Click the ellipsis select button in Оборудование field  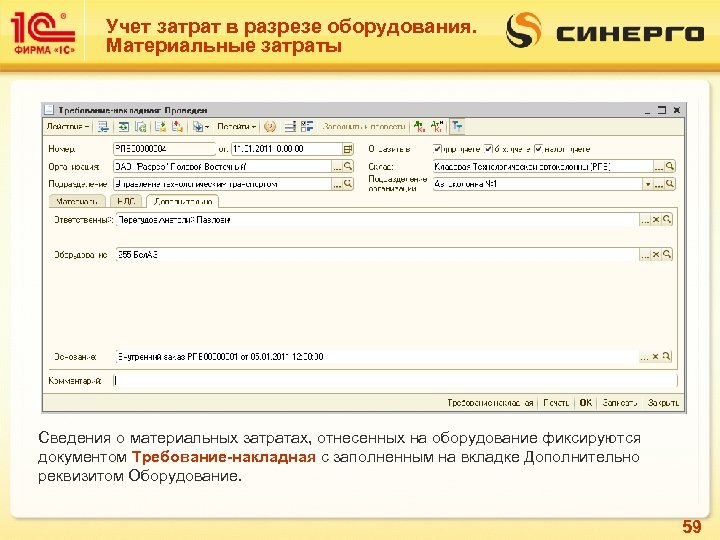(645, 254)
